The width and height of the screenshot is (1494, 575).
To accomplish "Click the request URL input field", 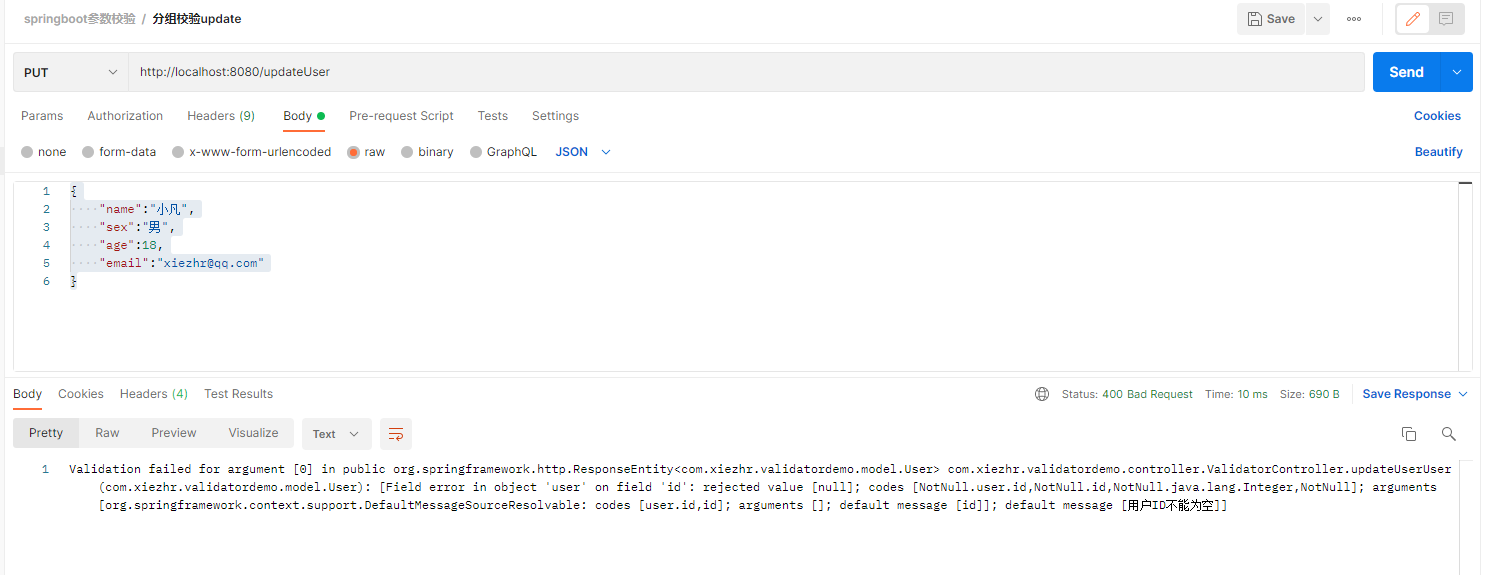I will tap(746, 72).
